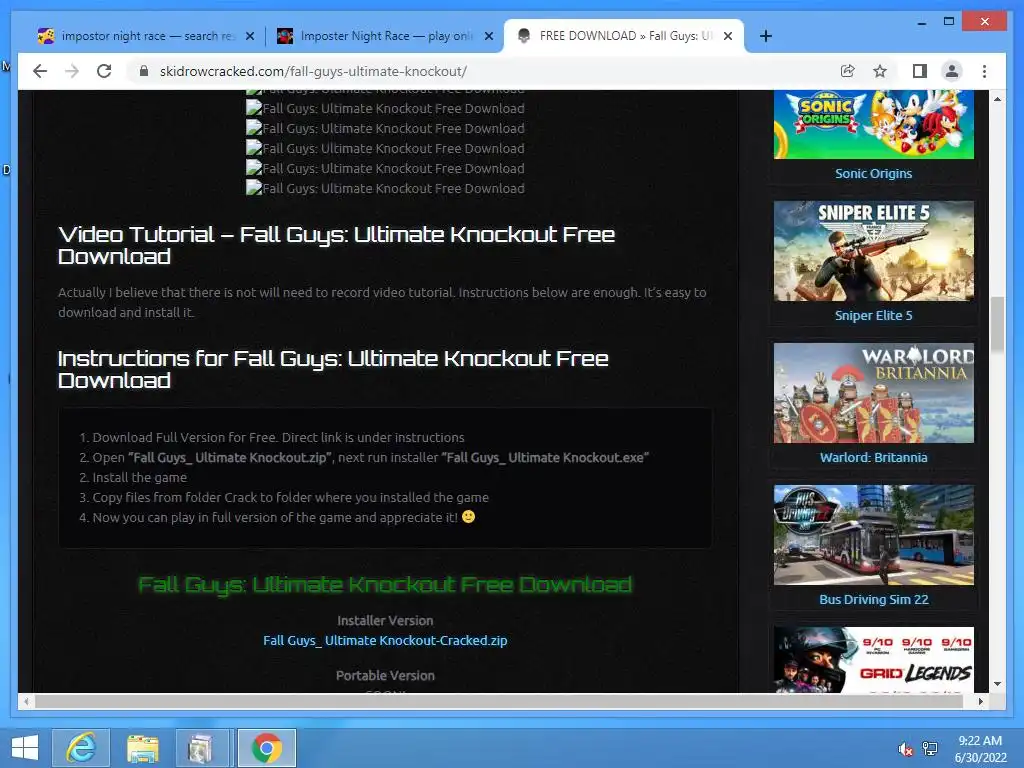Click the Bus Driving Sim 22 image
The width and height of the screenshot is (1024, 768).
click(874, 535)
